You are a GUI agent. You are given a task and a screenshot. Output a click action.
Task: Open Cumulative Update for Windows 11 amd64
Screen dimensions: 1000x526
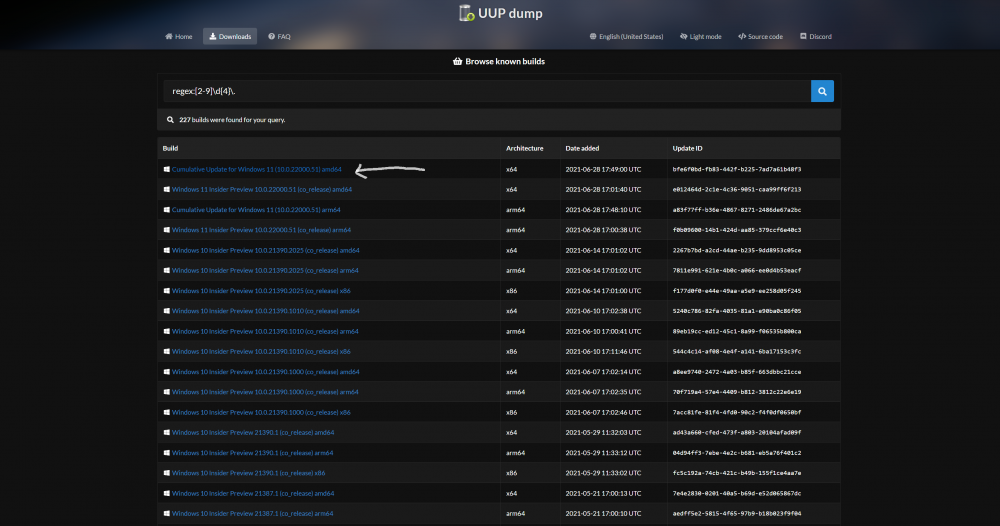256,170
